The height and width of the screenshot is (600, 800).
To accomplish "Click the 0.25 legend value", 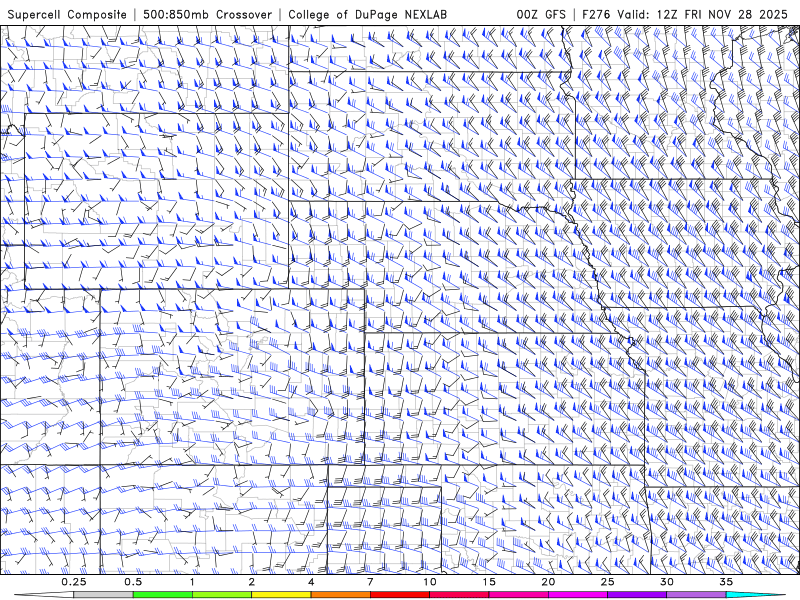I will point(74,582).
